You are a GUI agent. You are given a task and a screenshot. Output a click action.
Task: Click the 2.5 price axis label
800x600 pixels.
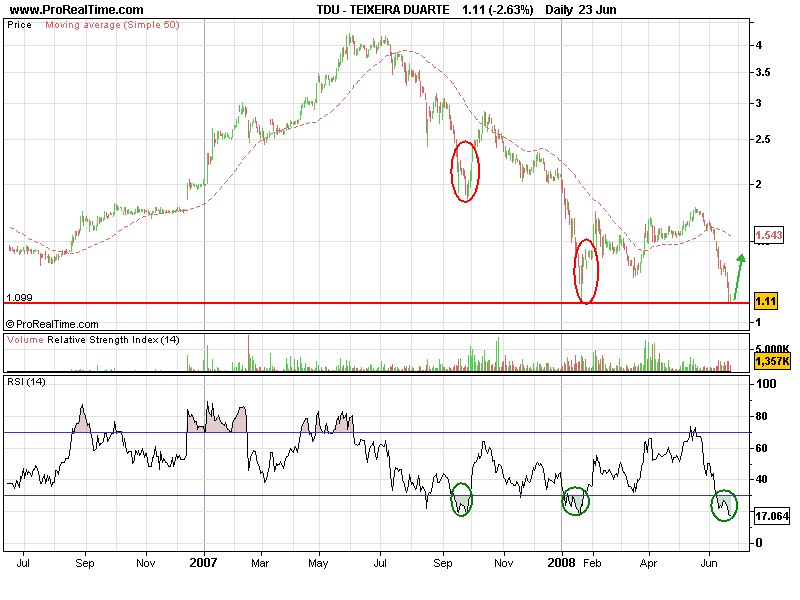[x=763, y=139]
